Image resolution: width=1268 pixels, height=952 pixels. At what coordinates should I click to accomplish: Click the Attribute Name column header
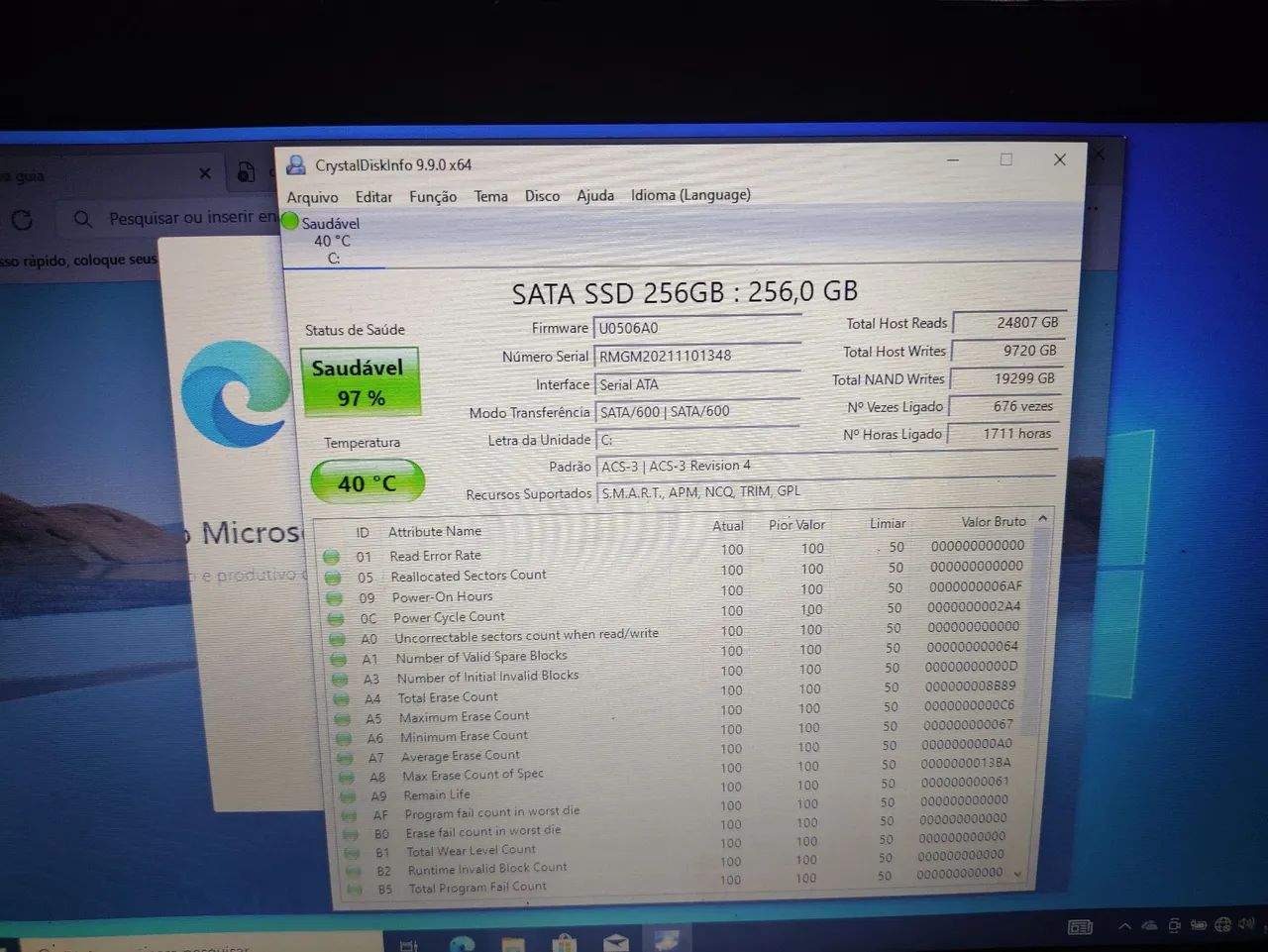pyautogui.click(x=435, y=532)
